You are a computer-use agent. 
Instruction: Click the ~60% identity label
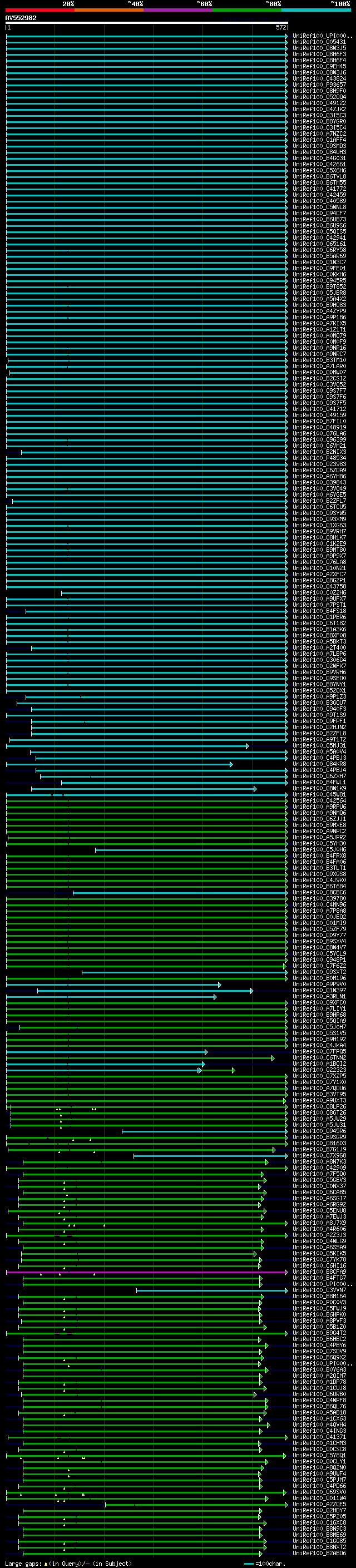point(204,4)
